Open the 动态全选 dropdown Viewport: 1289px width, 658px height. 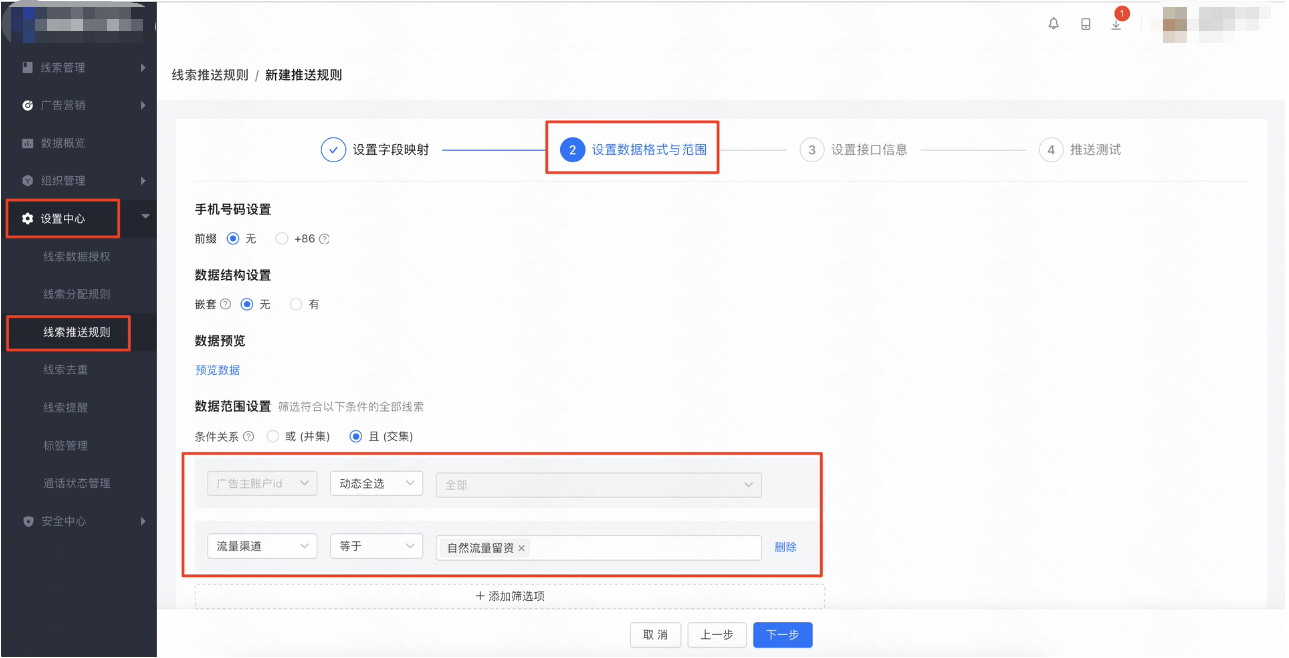click(x=376, y=483)
